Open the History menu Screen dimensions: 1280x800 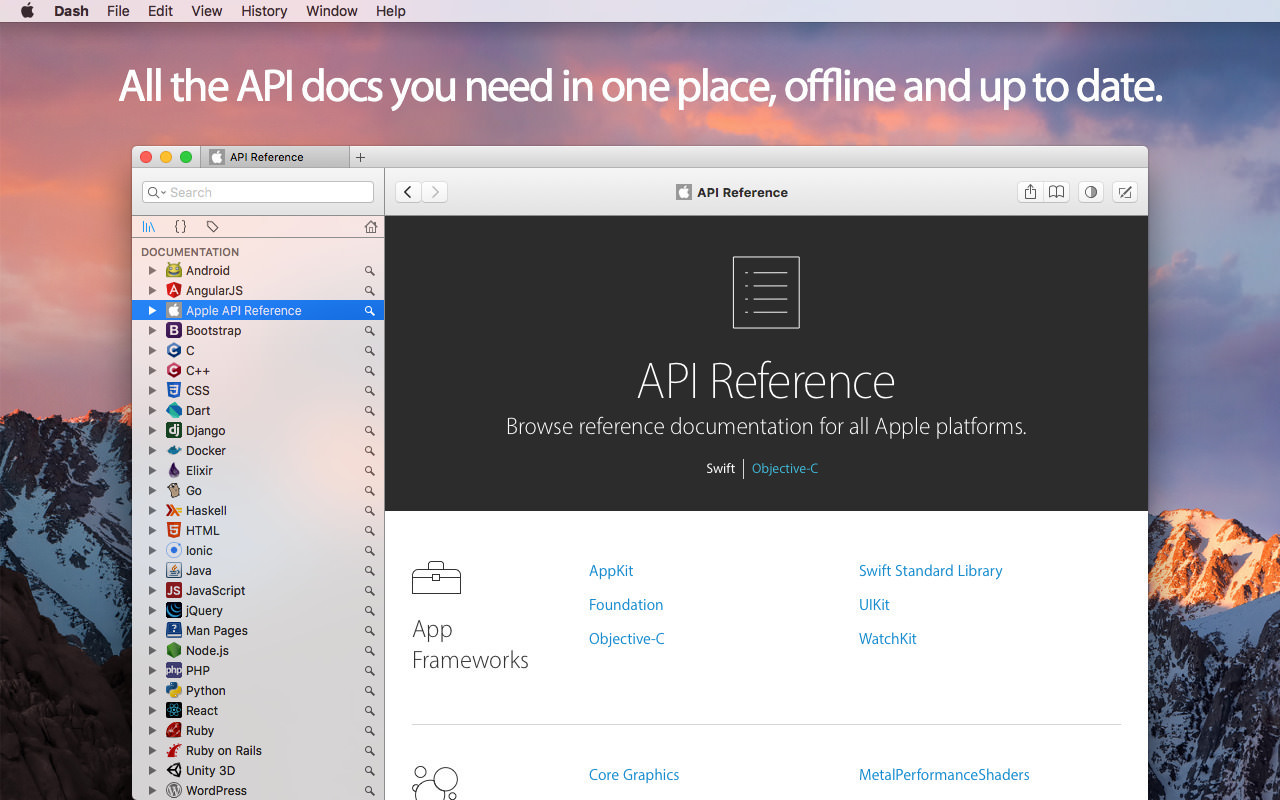pyautogui.click(x=263, y=11)
